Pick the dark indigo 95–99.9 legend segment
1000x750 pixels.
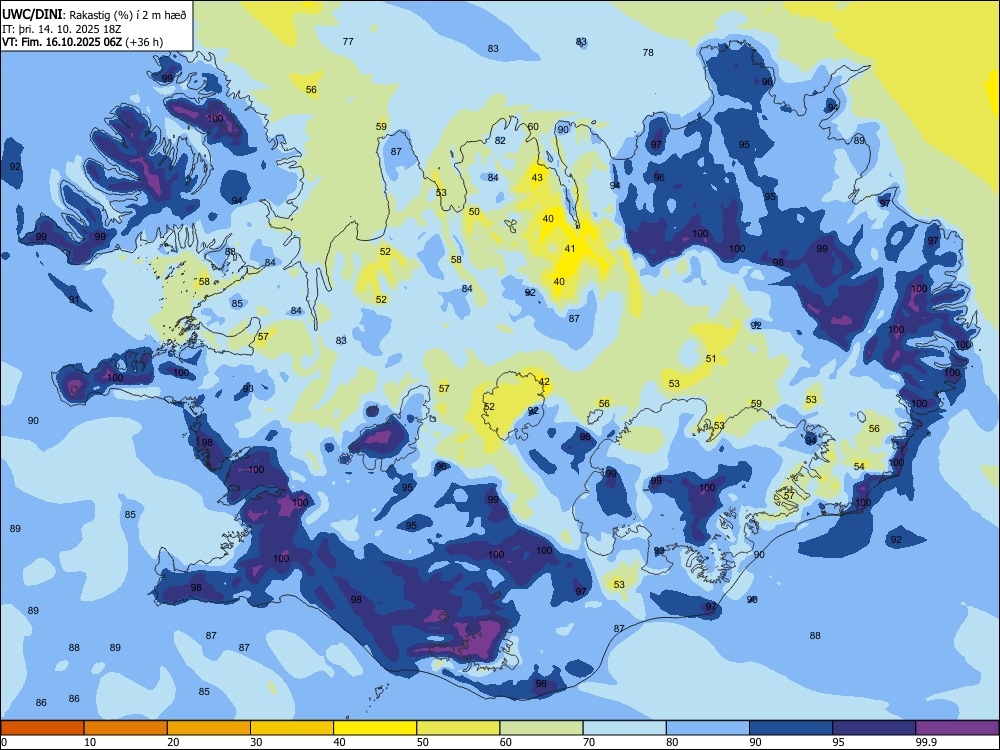874,728
